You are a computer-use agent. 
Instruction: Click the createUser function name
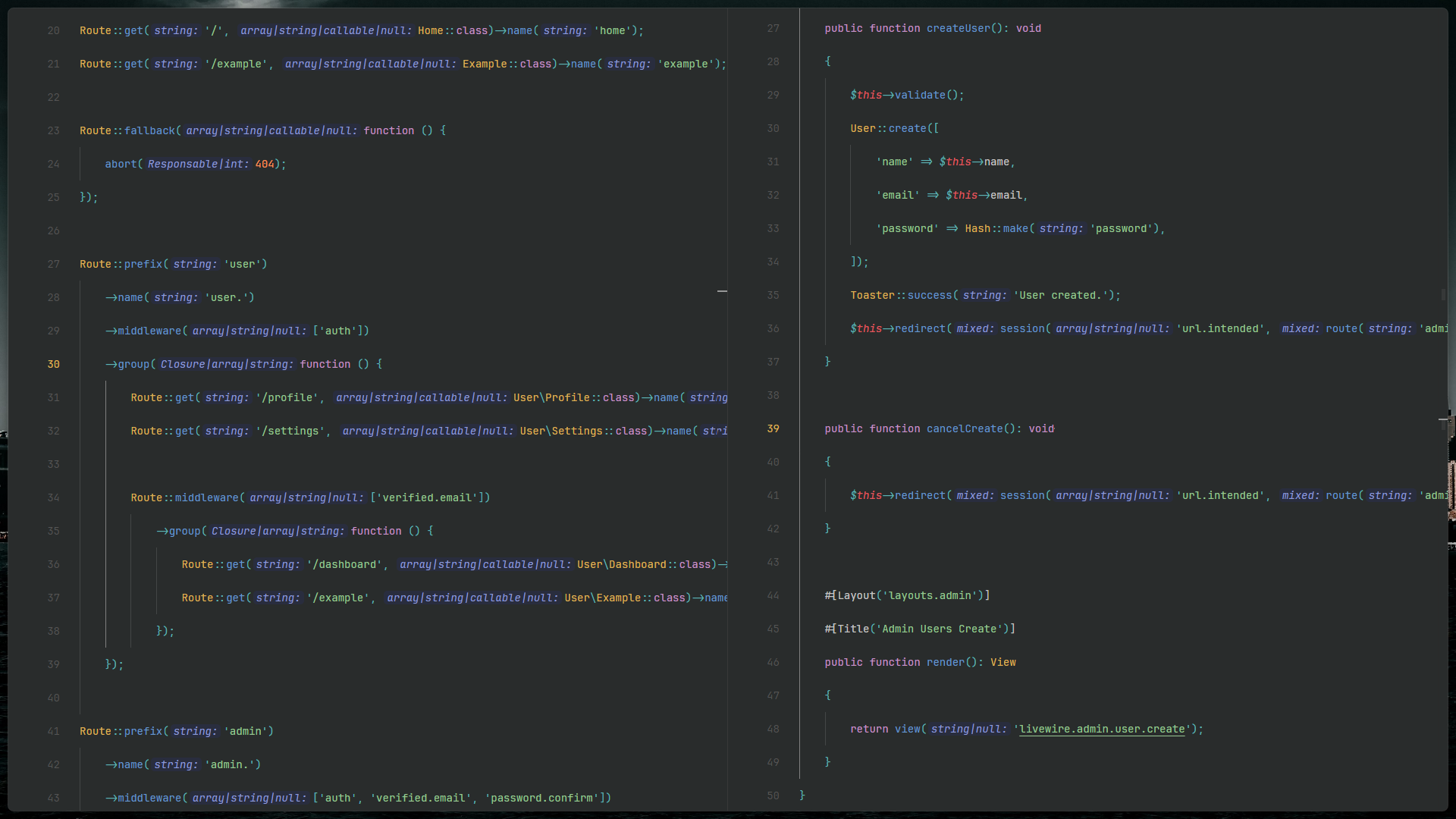pos(959,28)
